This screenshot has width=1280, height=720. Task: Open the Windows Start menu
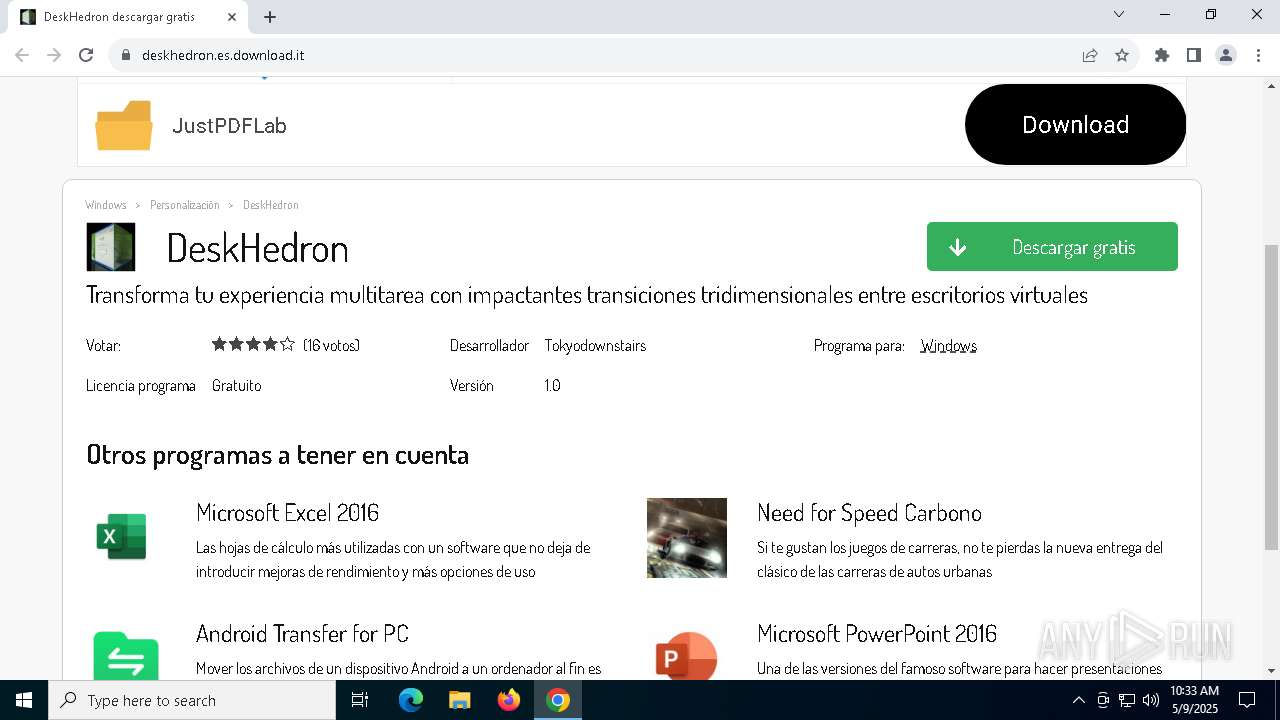pos(24,700)
